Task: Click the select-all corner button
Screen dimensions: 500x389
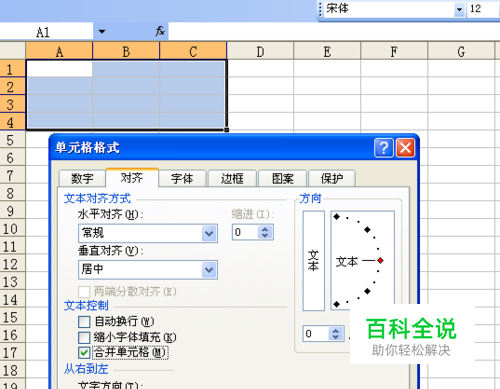Action: pyautogui.click(x=13, y=51)
